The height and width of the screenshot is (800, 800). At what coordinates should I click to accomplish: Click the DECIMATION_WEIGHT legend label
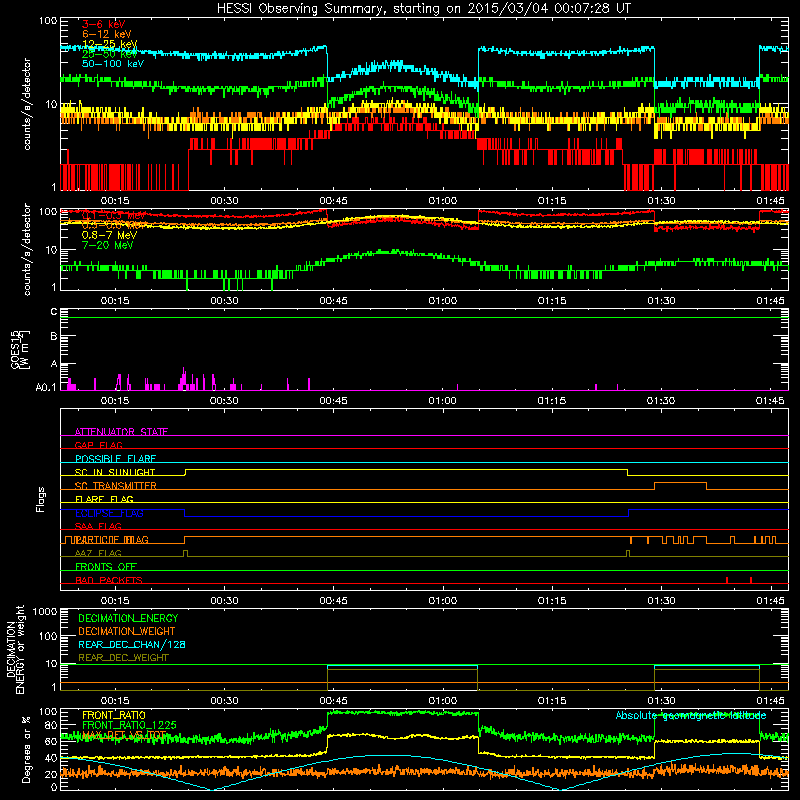click(127, 632)
